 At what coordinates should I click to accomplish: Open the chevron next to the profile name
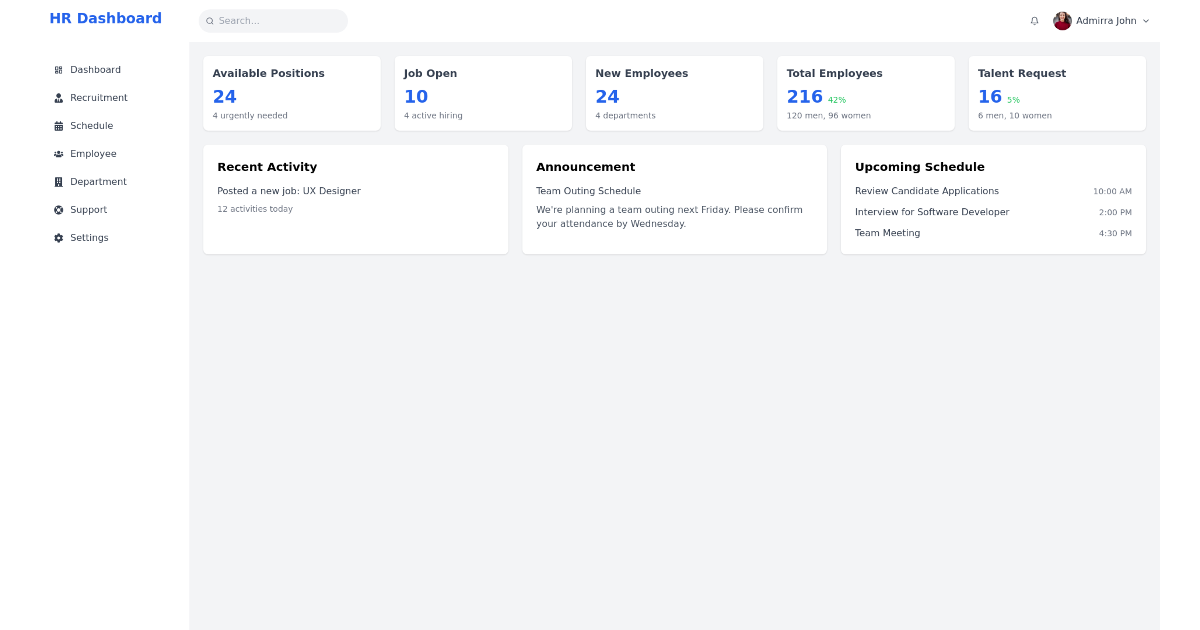point(1145,20)
